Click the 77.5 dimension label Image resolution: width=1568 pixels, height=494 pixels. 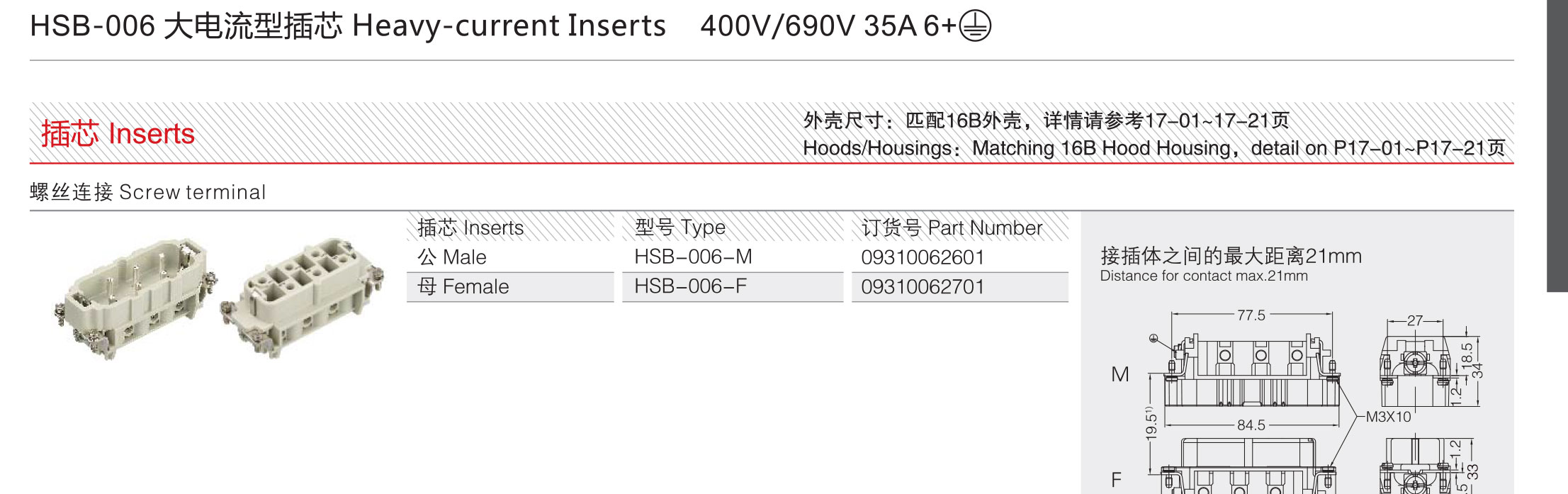point(1251,315)
